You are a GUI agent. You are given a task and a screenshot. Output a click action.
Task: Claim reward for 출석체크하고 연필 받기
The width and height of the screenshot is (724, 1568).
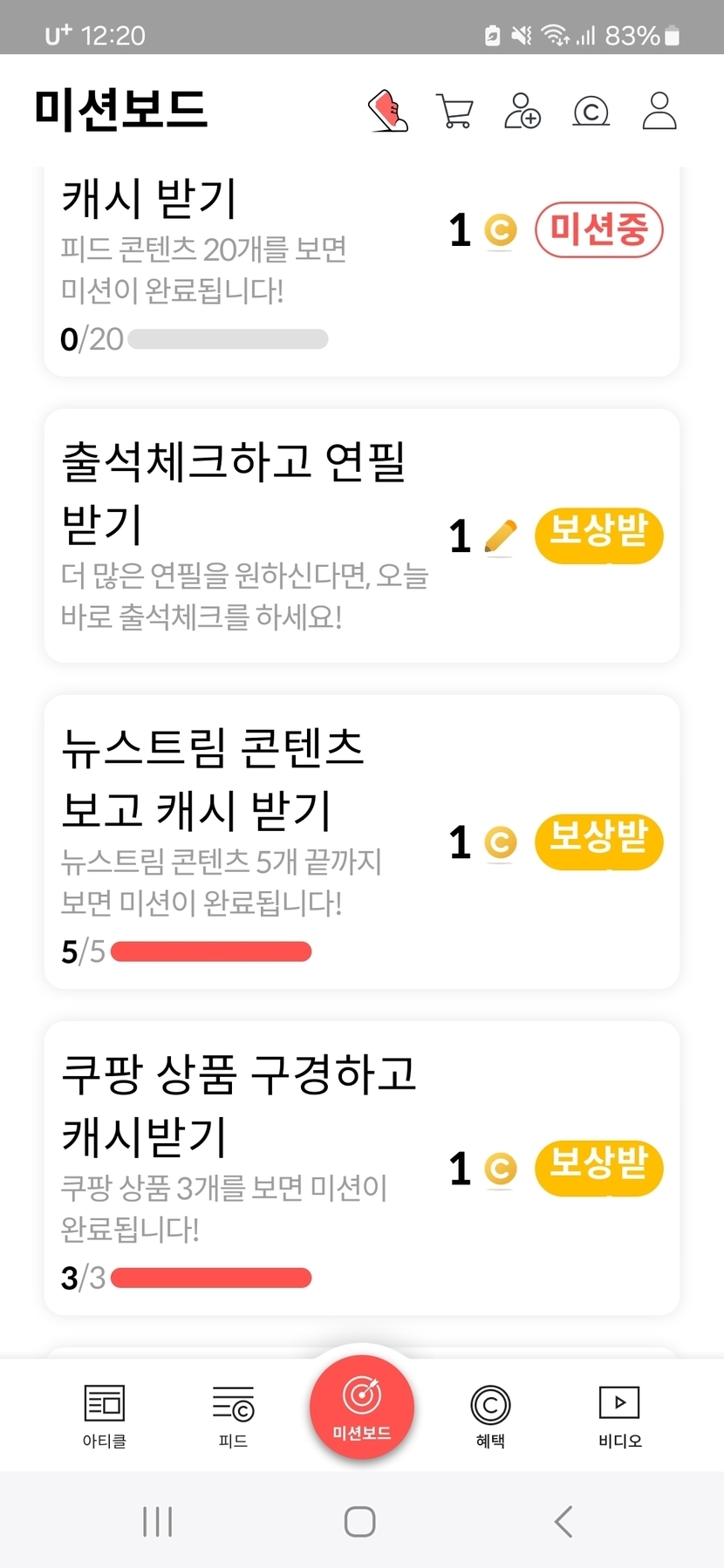(x=598, y=535)
